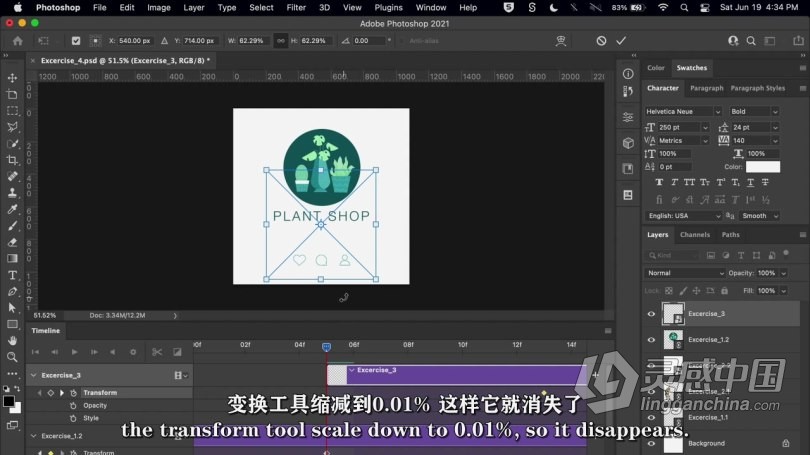Select the Pen tool
Screen dimensions: 810x455
(12, 292)
